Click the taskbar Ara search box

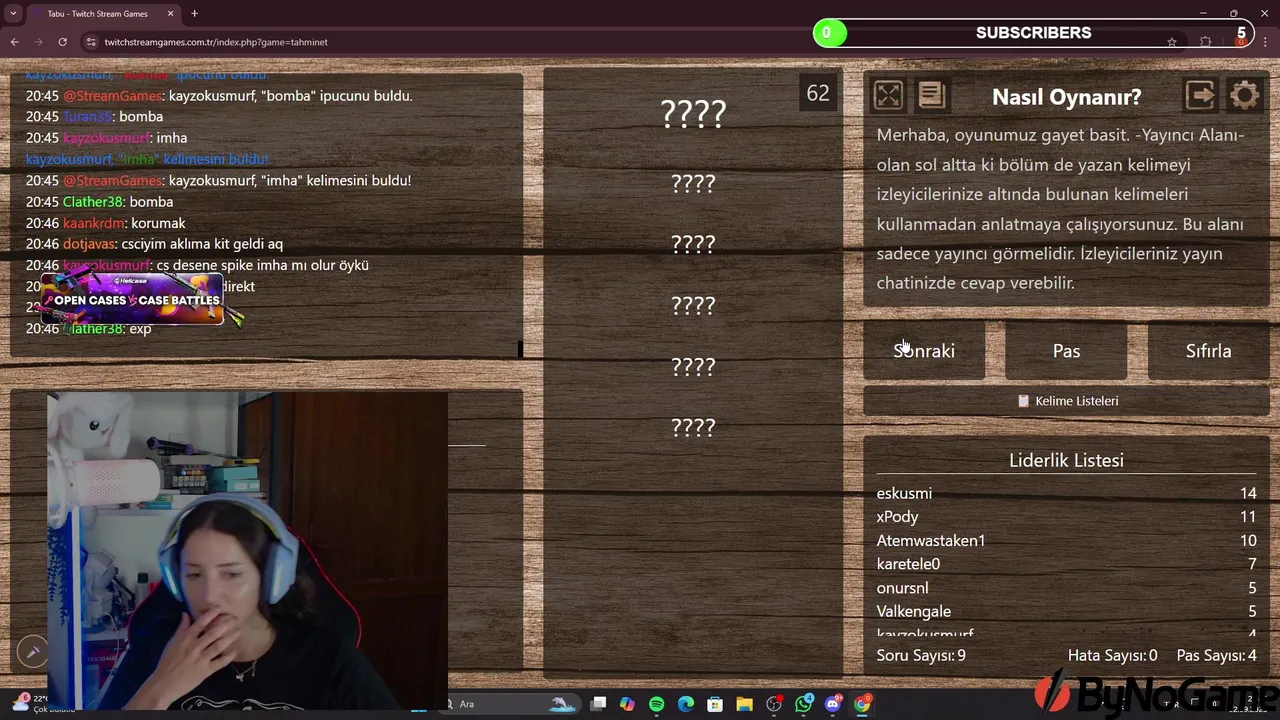[x=510, y=704]
